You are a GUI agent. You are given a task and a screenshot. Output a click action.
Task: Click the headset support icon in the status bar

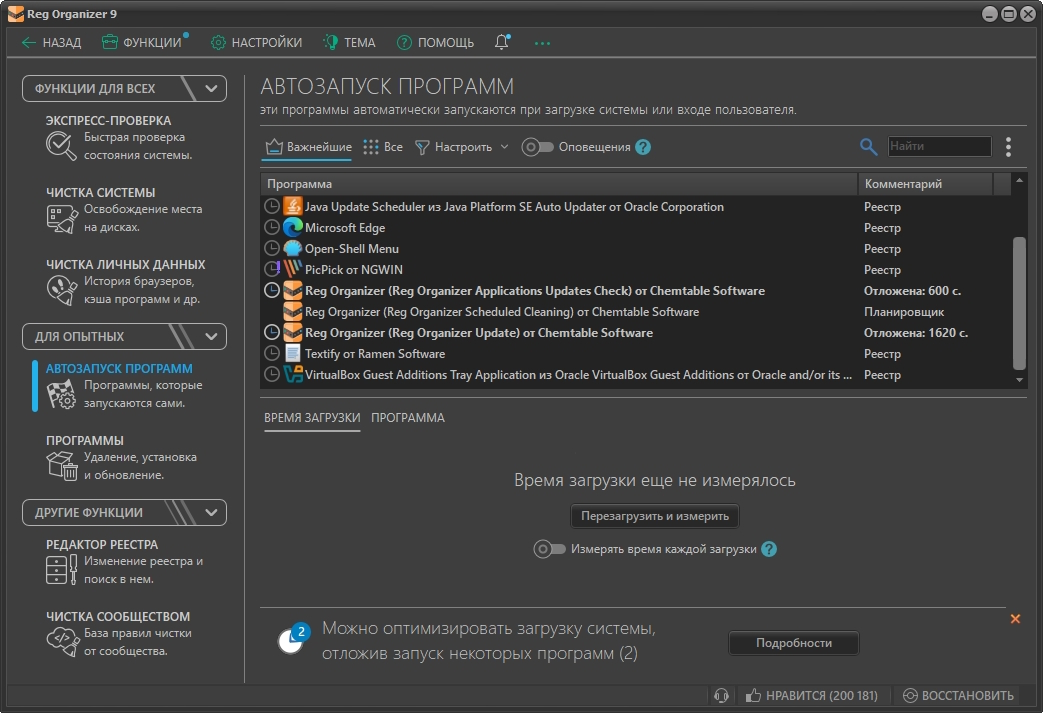[x=721, y=696]
